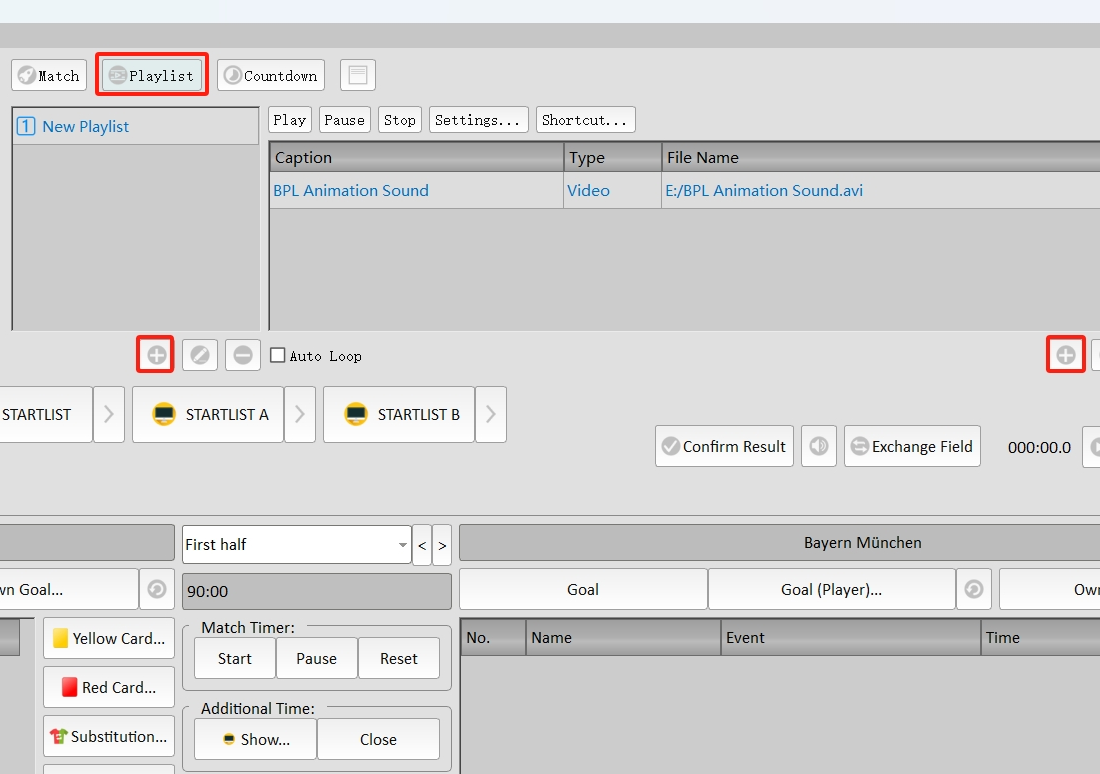Start the Match Timer
1100x774 pixels.
235,659
